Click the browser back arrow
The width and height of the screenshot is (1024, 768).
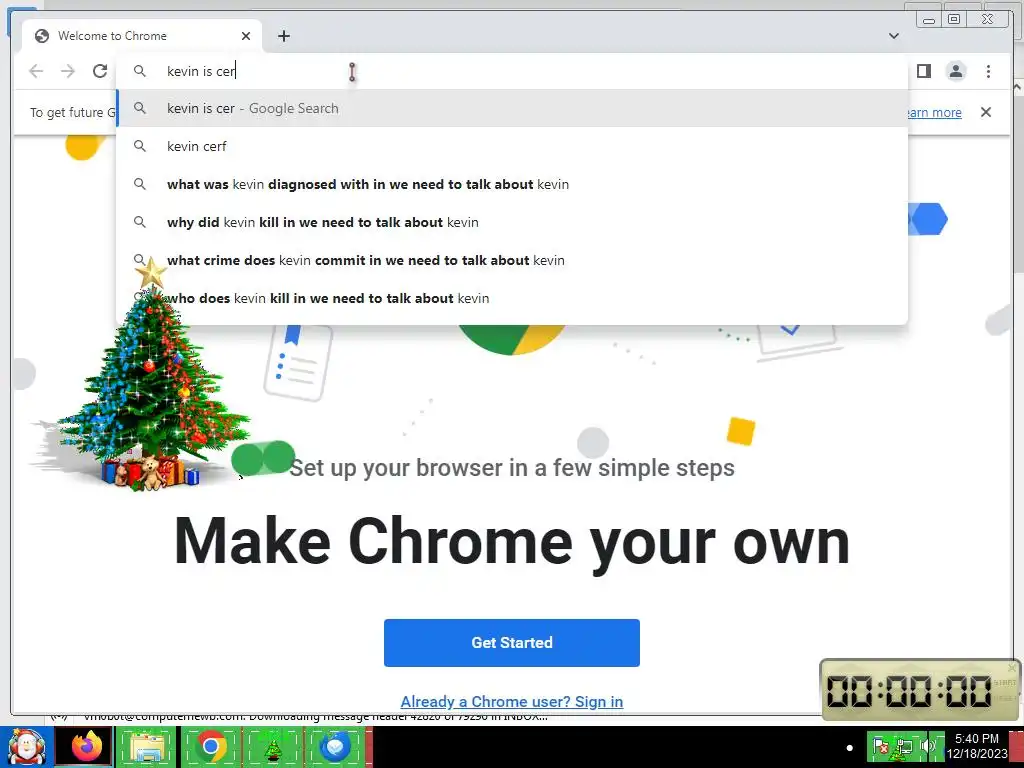pos(36,71)
